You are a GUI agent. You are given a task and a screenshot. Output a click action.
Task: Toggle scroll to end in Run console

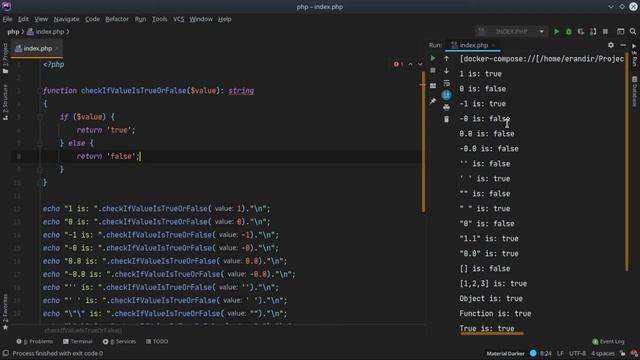coord(447,95)
